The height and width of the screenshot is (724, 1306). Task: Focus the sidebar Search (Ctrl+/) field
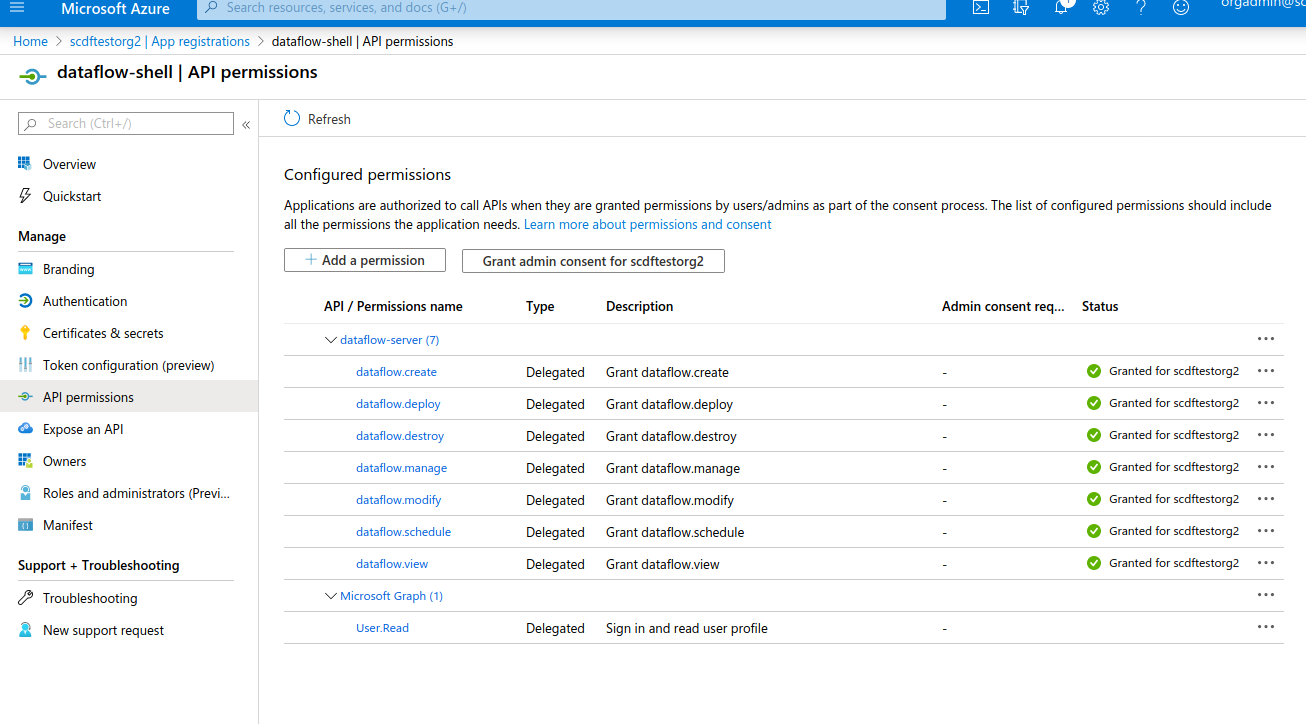[x=135, y=124]
